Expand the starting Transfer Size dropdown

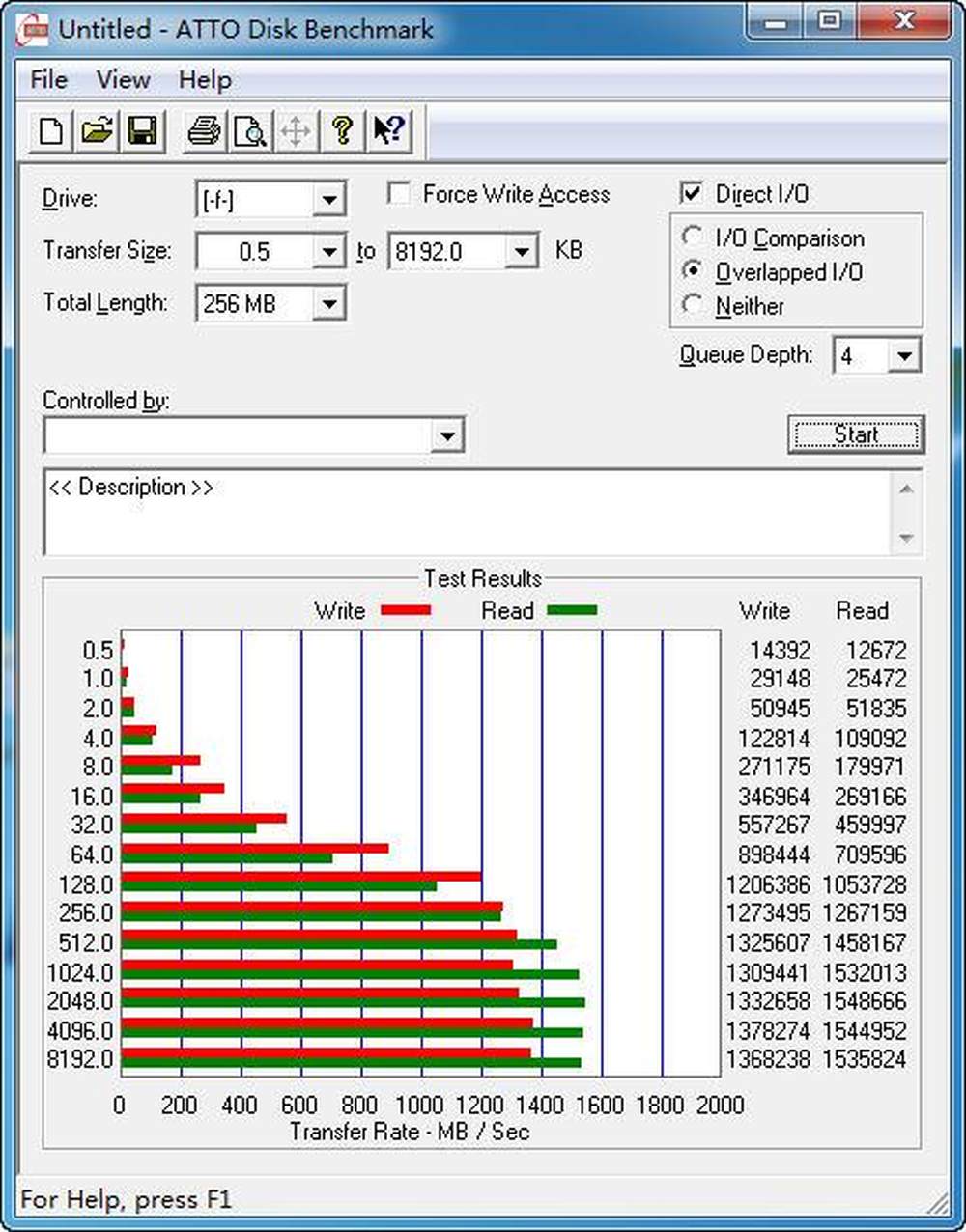(x=329, y=252)
